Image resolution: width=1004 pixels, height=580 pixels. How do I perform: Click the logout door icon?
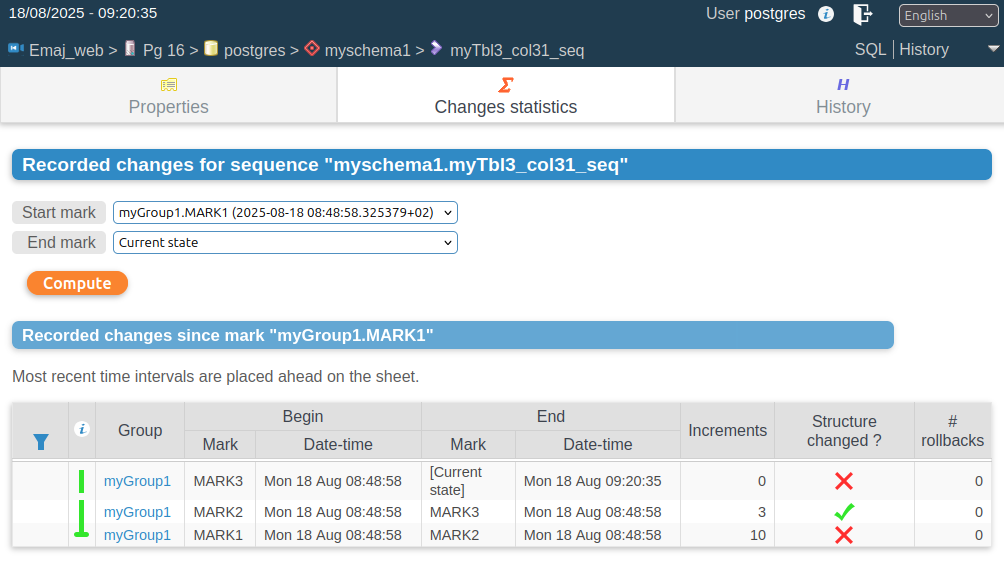[862, 14]
